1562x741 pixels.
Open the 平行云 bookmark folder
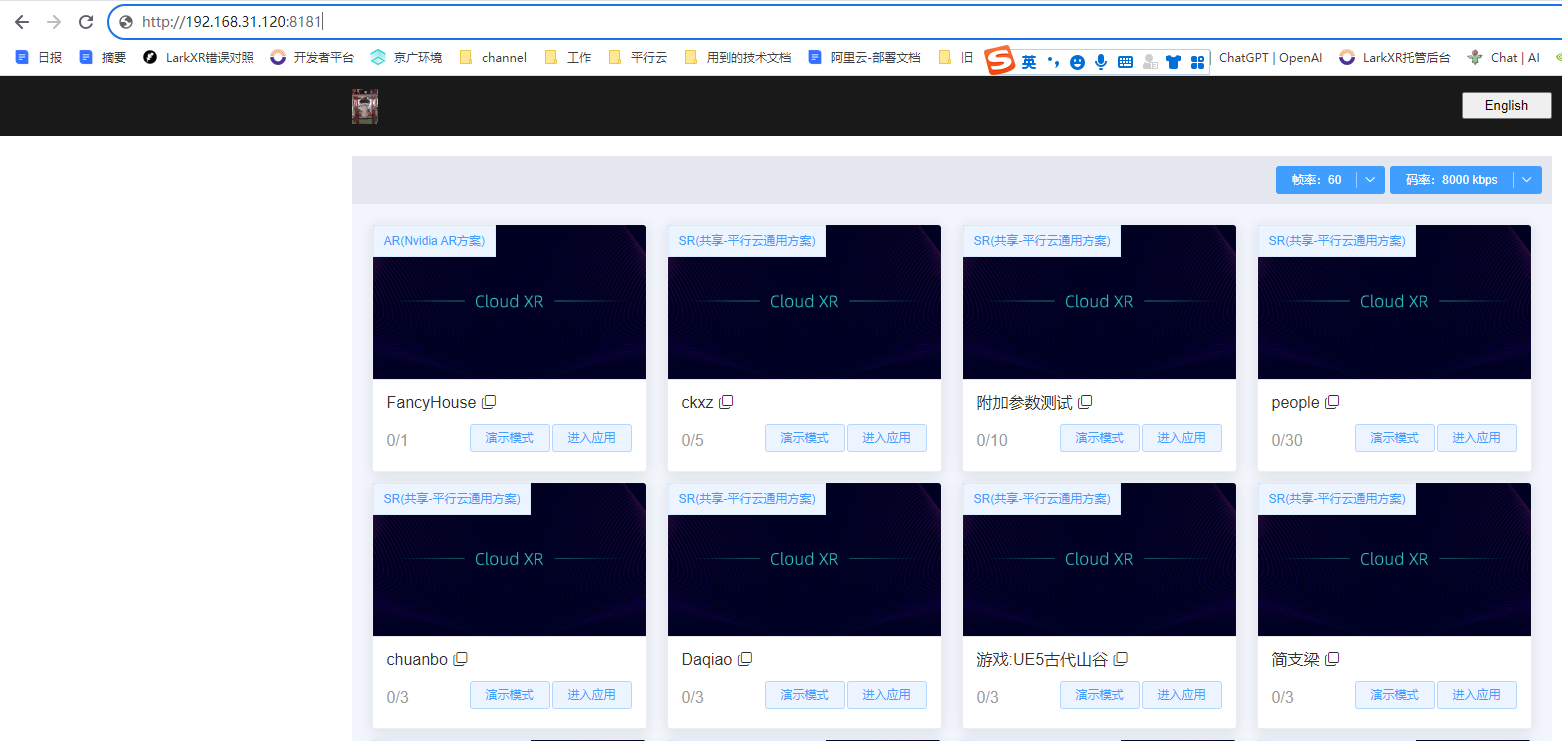pos(637,58)
